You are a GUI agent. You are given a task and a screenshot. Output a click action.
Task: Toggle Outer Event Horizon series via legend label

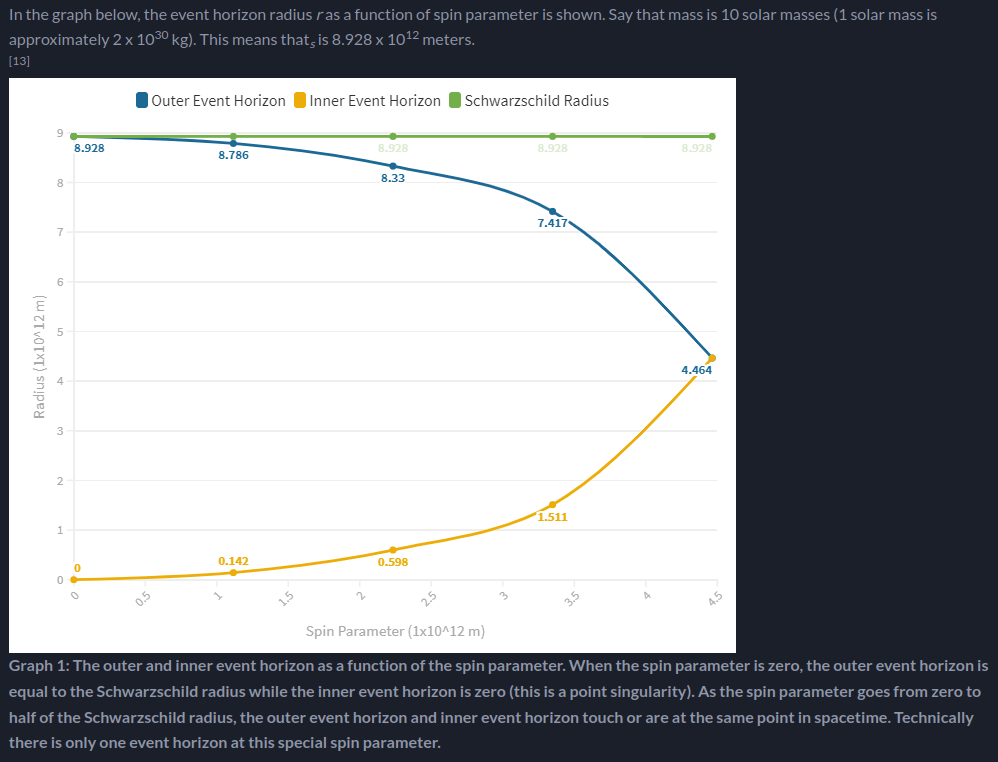(x=218, y=101)
